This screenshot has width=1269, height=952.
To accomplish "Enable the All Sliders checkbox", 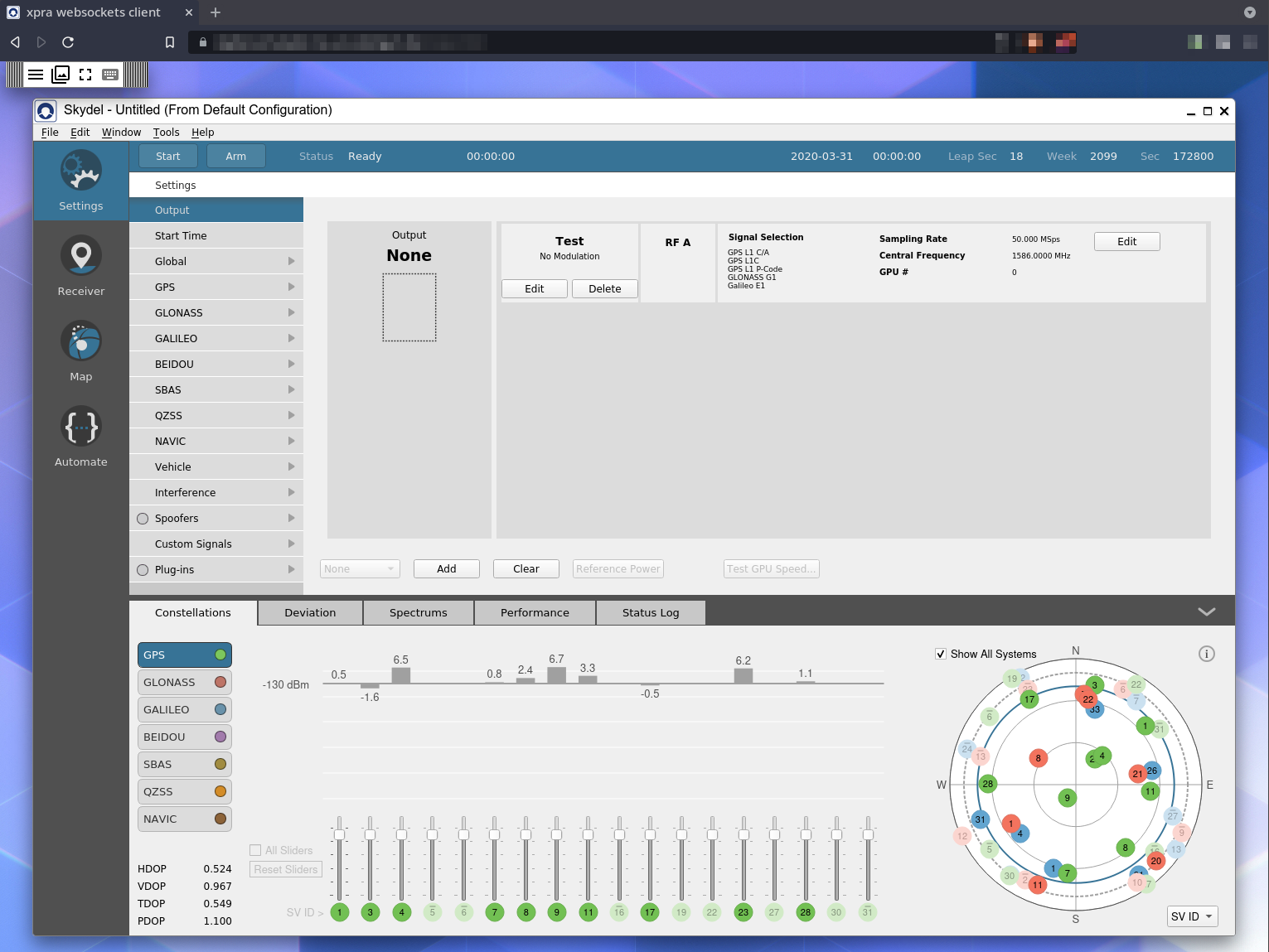I will point(255,850).
